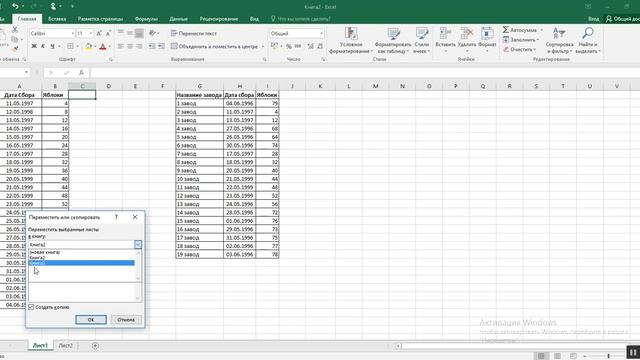Apply the red font color
Image resolution: width=640 pixels, height=360 pixels.
coord(103,47)
